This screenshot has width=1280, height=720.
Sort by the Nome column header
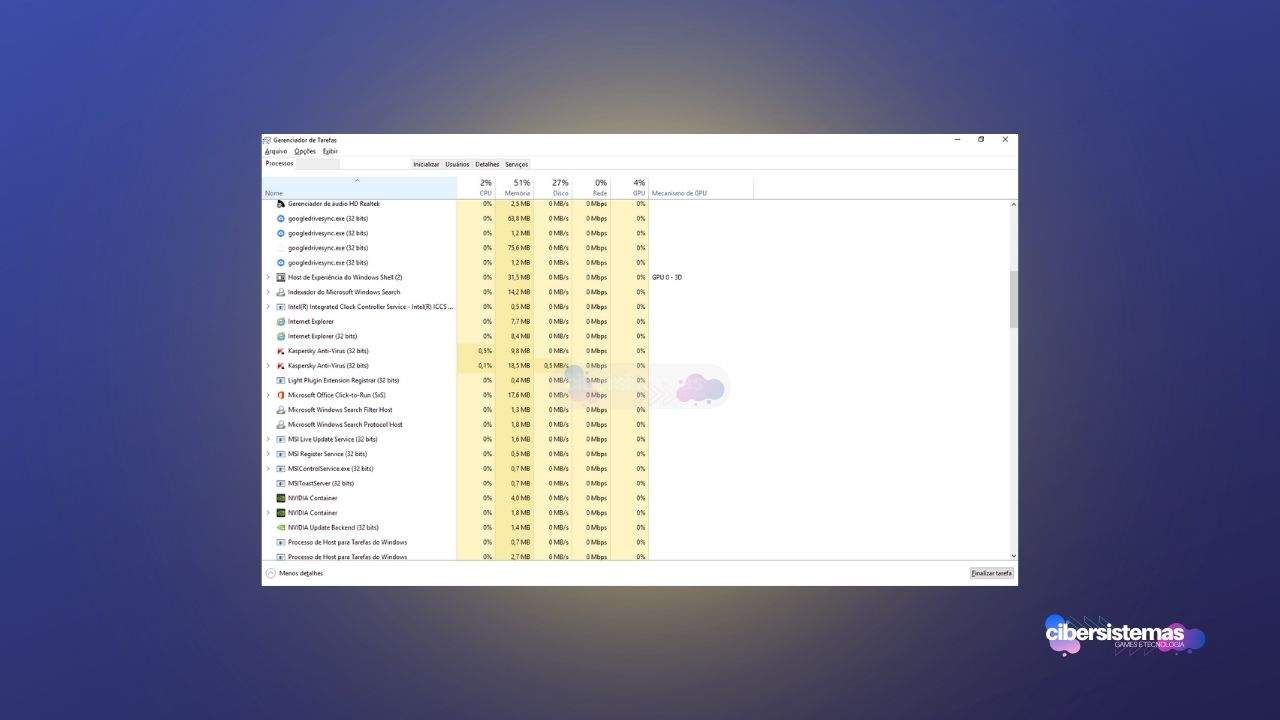pos(359,187)
